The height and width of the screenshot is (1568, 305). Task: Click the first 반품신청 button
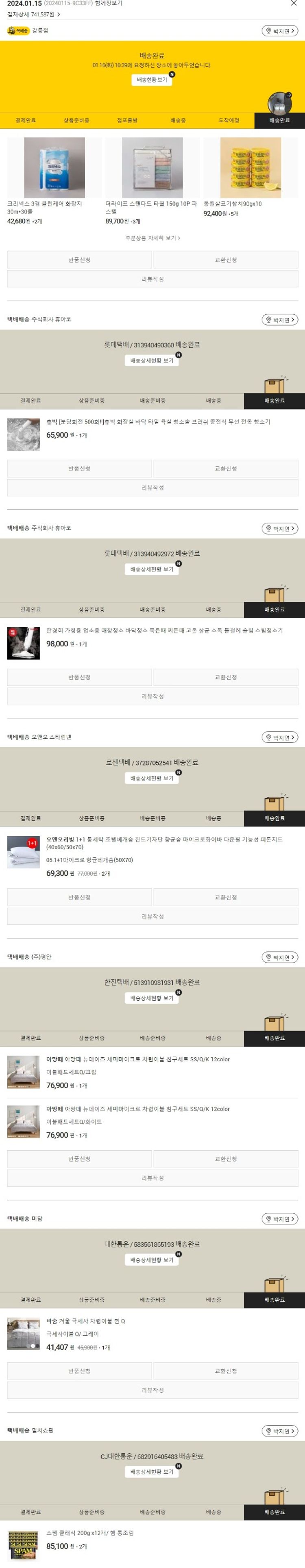(x=79, y=260)
